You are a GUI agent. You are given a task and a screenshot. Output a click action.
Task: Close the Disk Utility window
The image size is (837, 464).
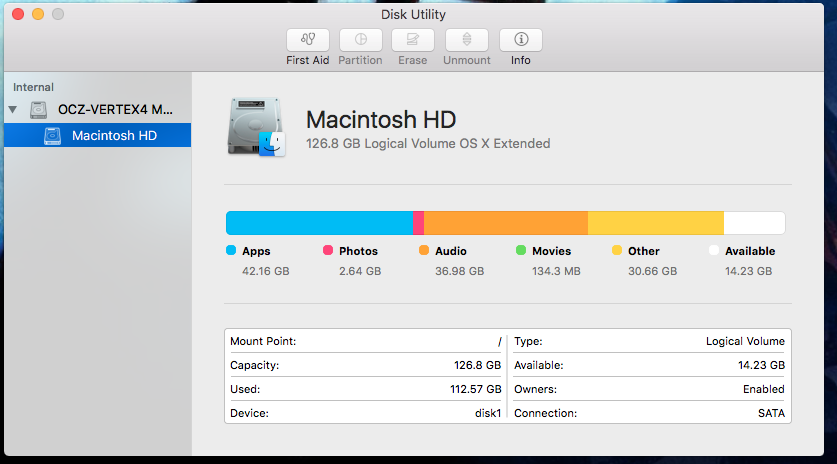[x=18, y=14]
